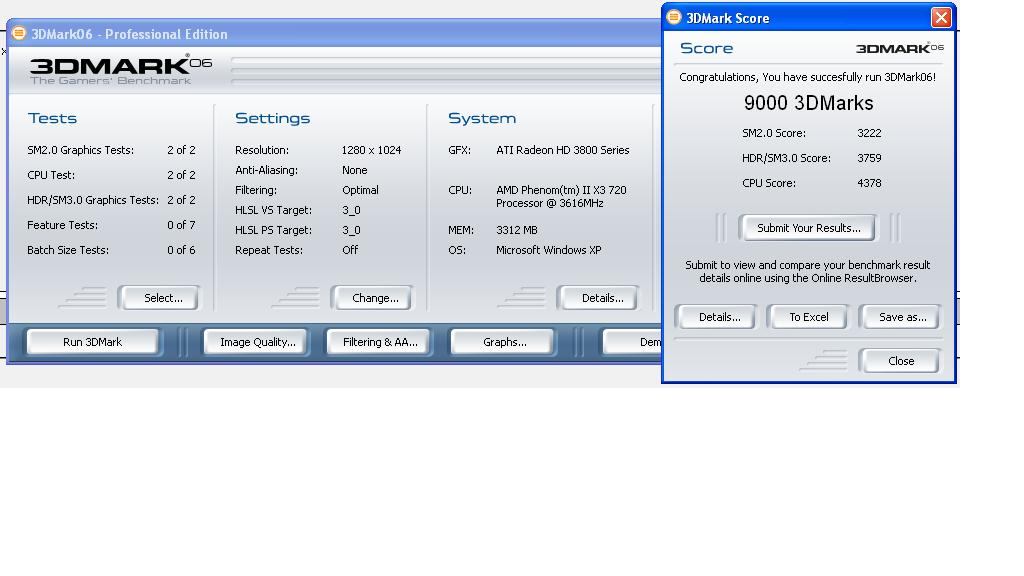
Task: Click Batch Size Tests count 0 of 6
Action: click(x=181, y=249)
